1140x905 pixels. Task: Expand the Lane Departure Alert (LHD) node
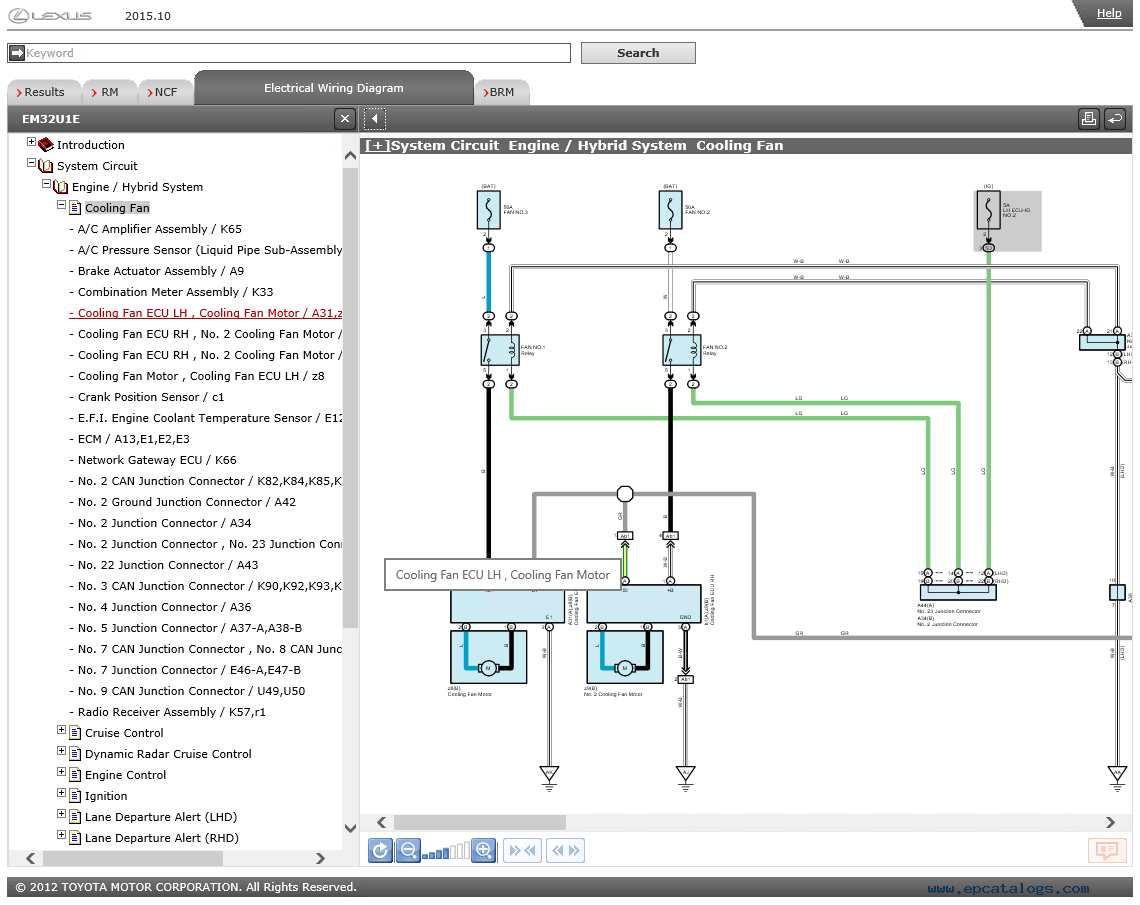[x=62, y=814]
